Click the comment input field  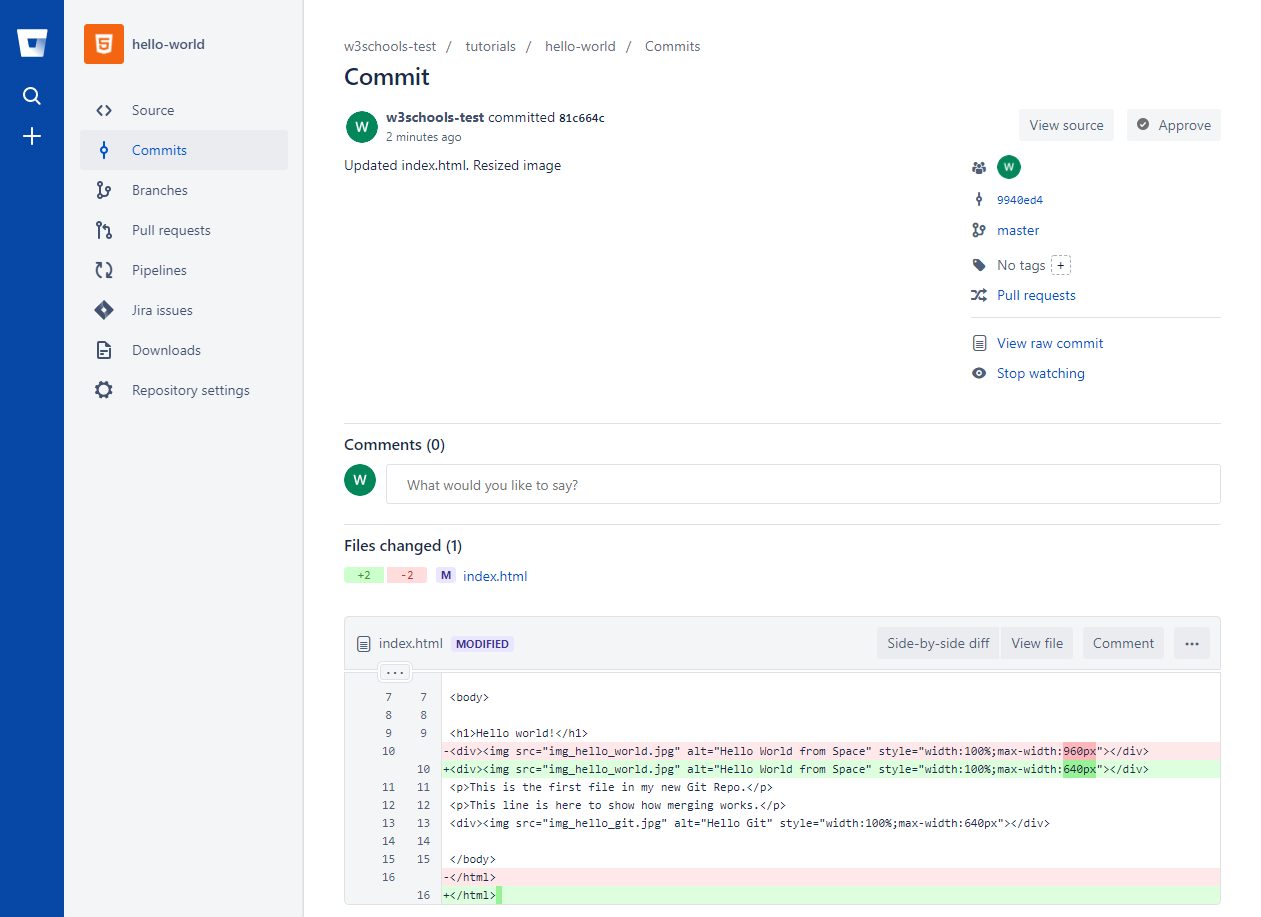pyautogui.click(x=803, y=485)
